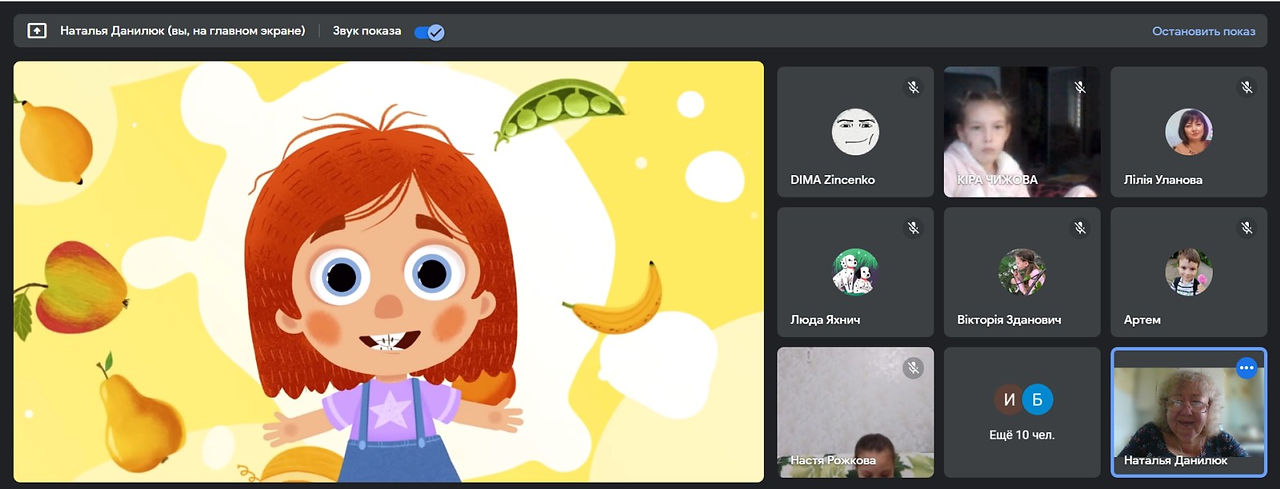Click Артем profile avatar
Screen dimensions: 1280x489
click(1189, 272)
